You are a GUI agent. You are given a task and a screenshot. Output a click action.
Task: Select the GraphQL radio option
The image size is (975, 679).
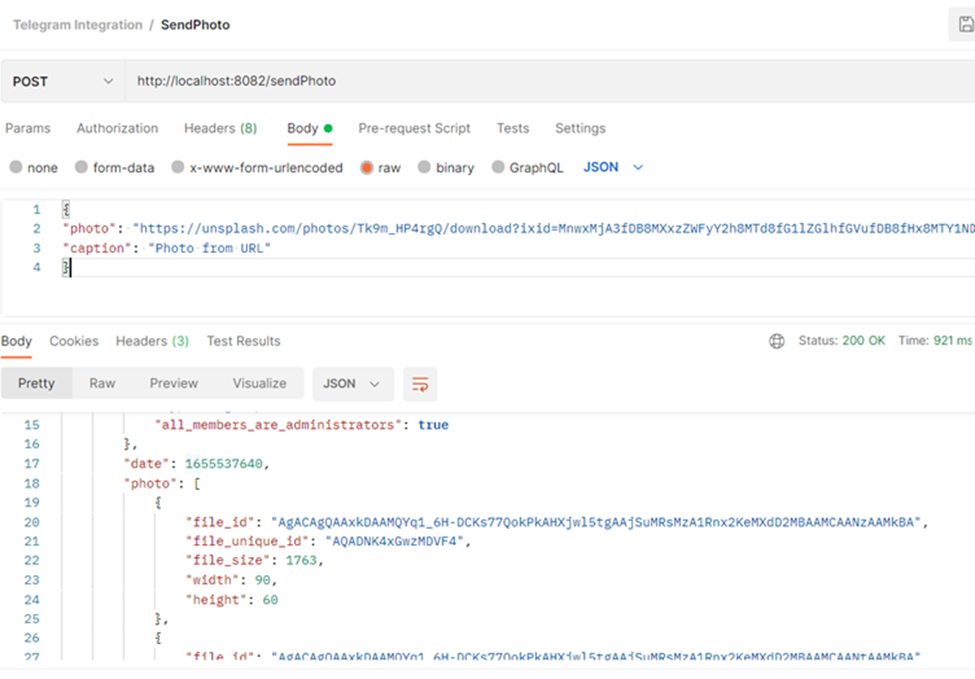pos(499,168)
